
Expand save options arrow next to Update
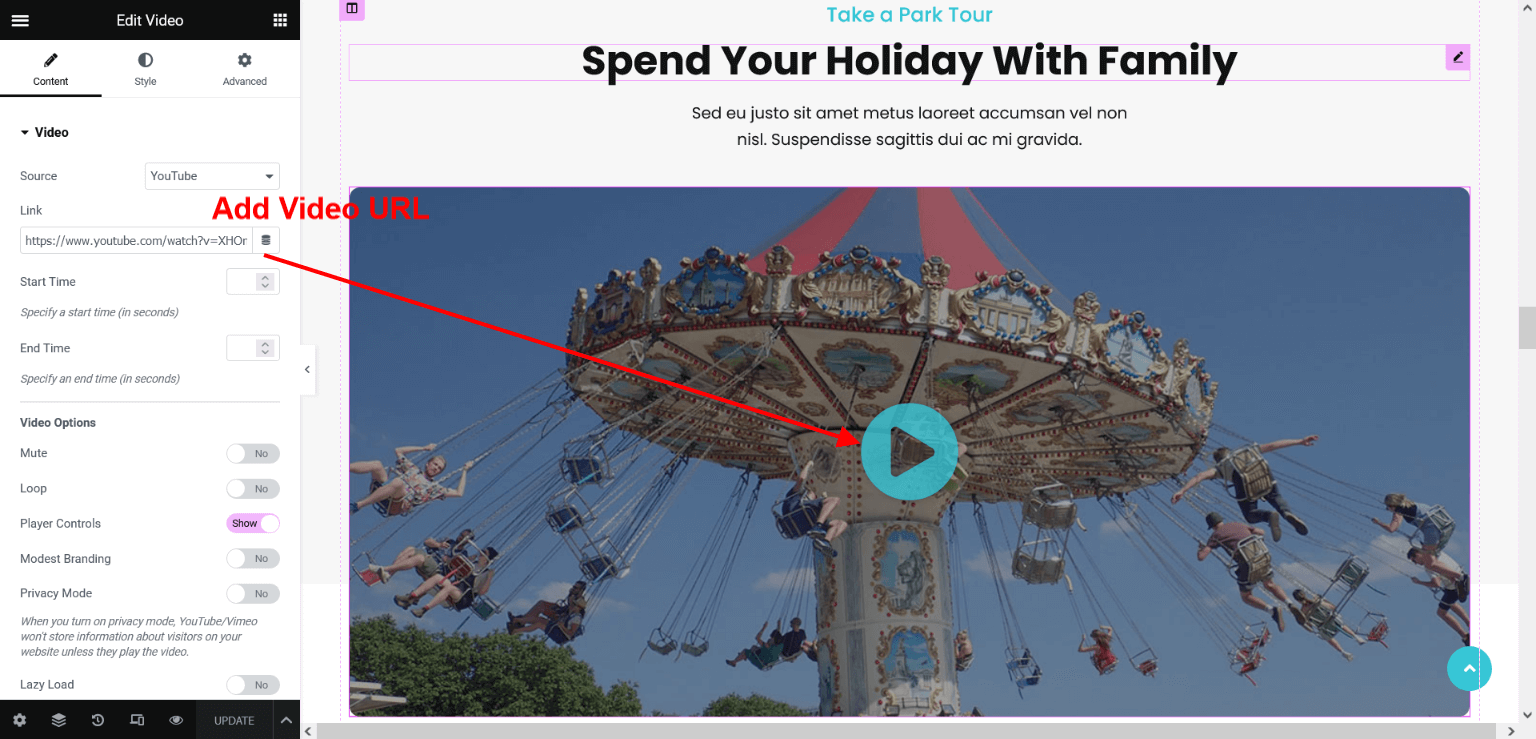click(x=286, y=720)
